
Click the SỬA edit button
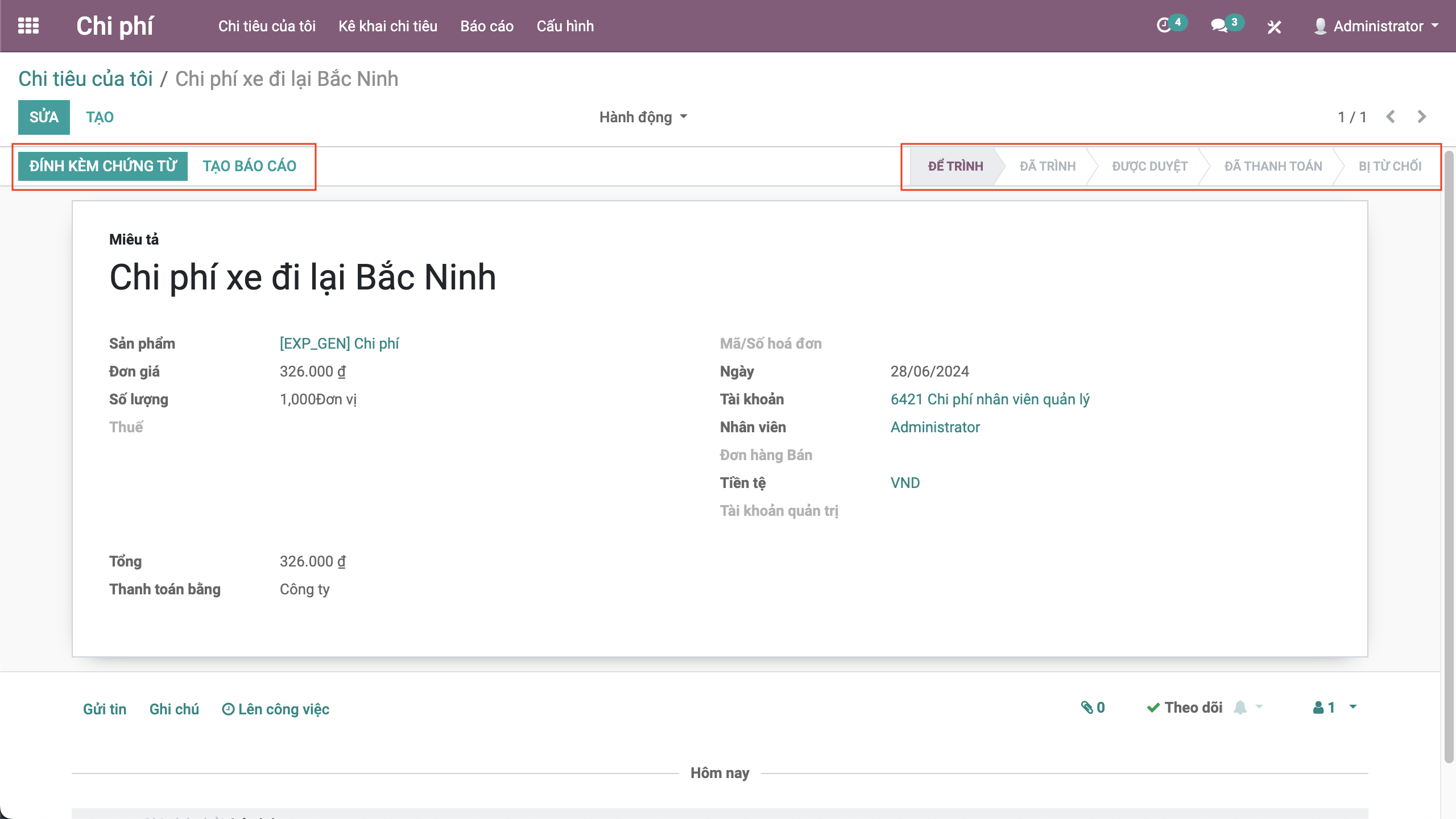pos(44,117)
